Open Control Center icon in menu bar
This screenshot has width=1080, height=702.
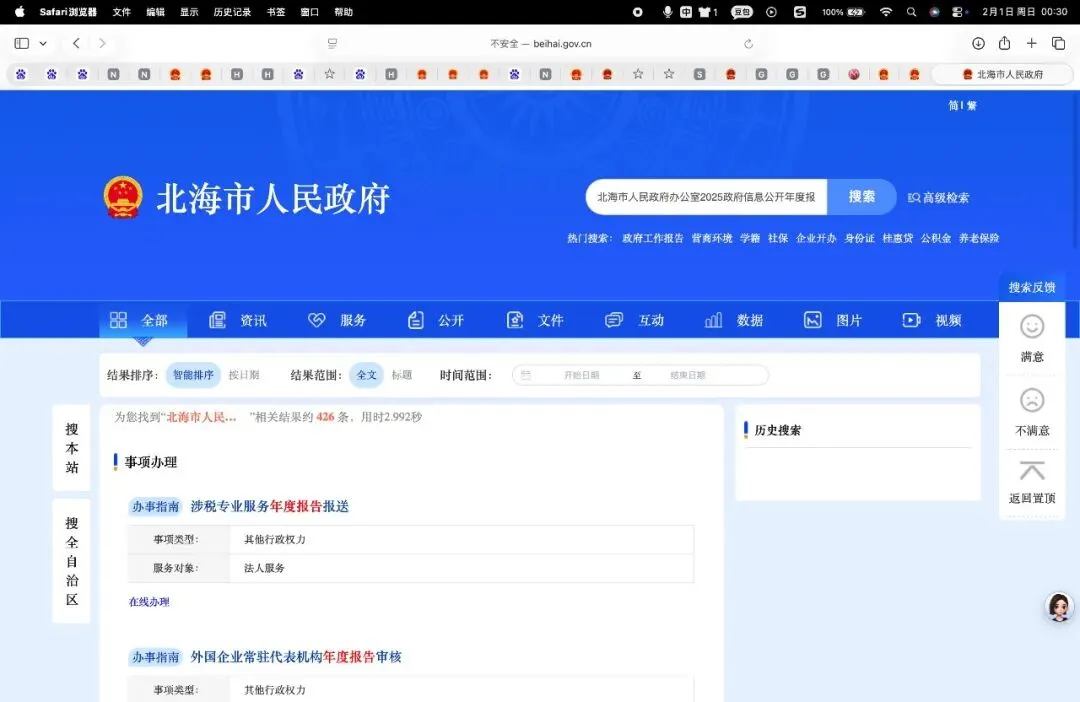(x=957, y=12)
